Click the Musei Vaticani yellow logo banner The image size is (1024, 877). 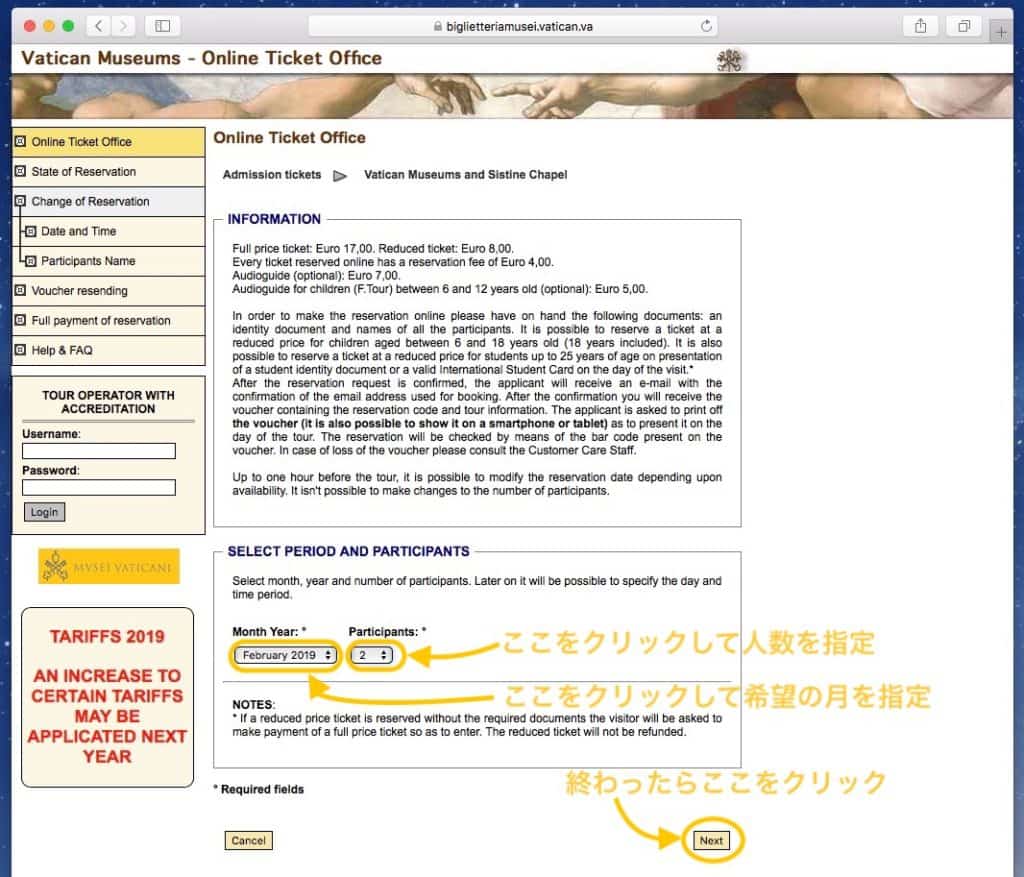[x=108, y=566]
